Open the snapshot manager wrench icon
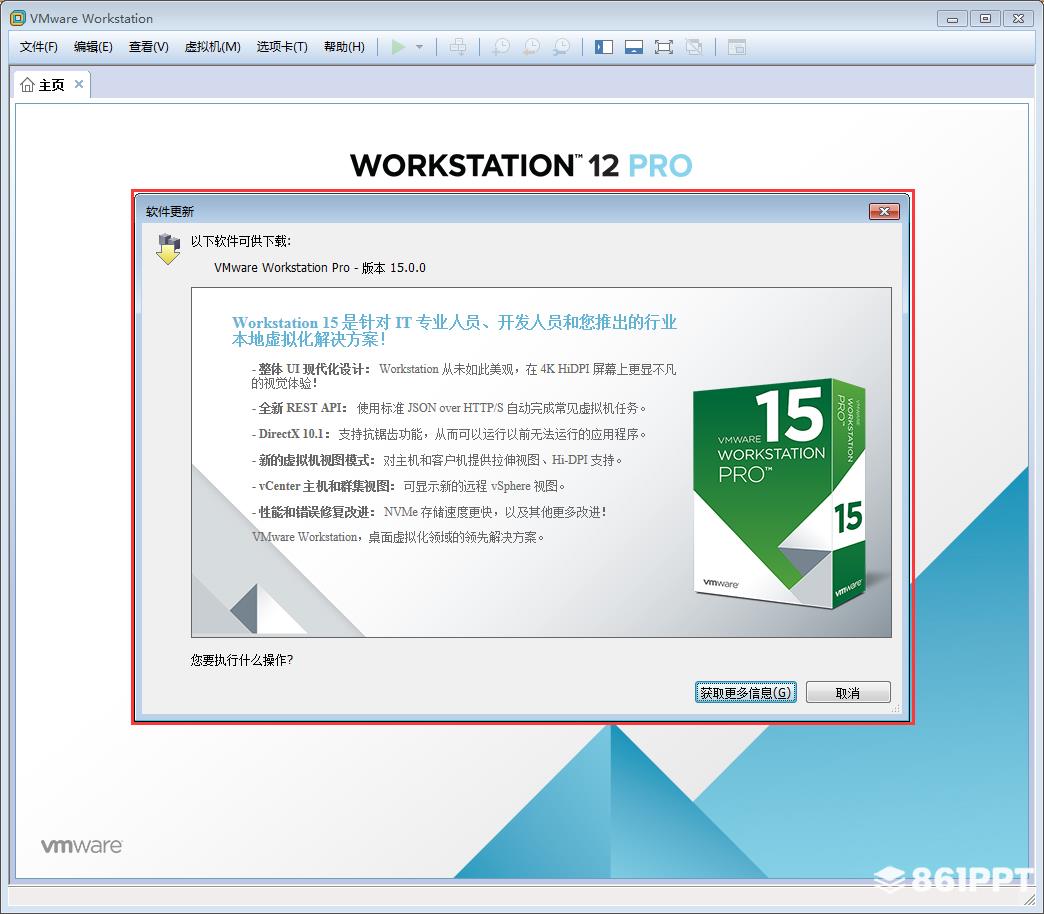This screenshot has width=1044, height=914. tap(562, 47)
